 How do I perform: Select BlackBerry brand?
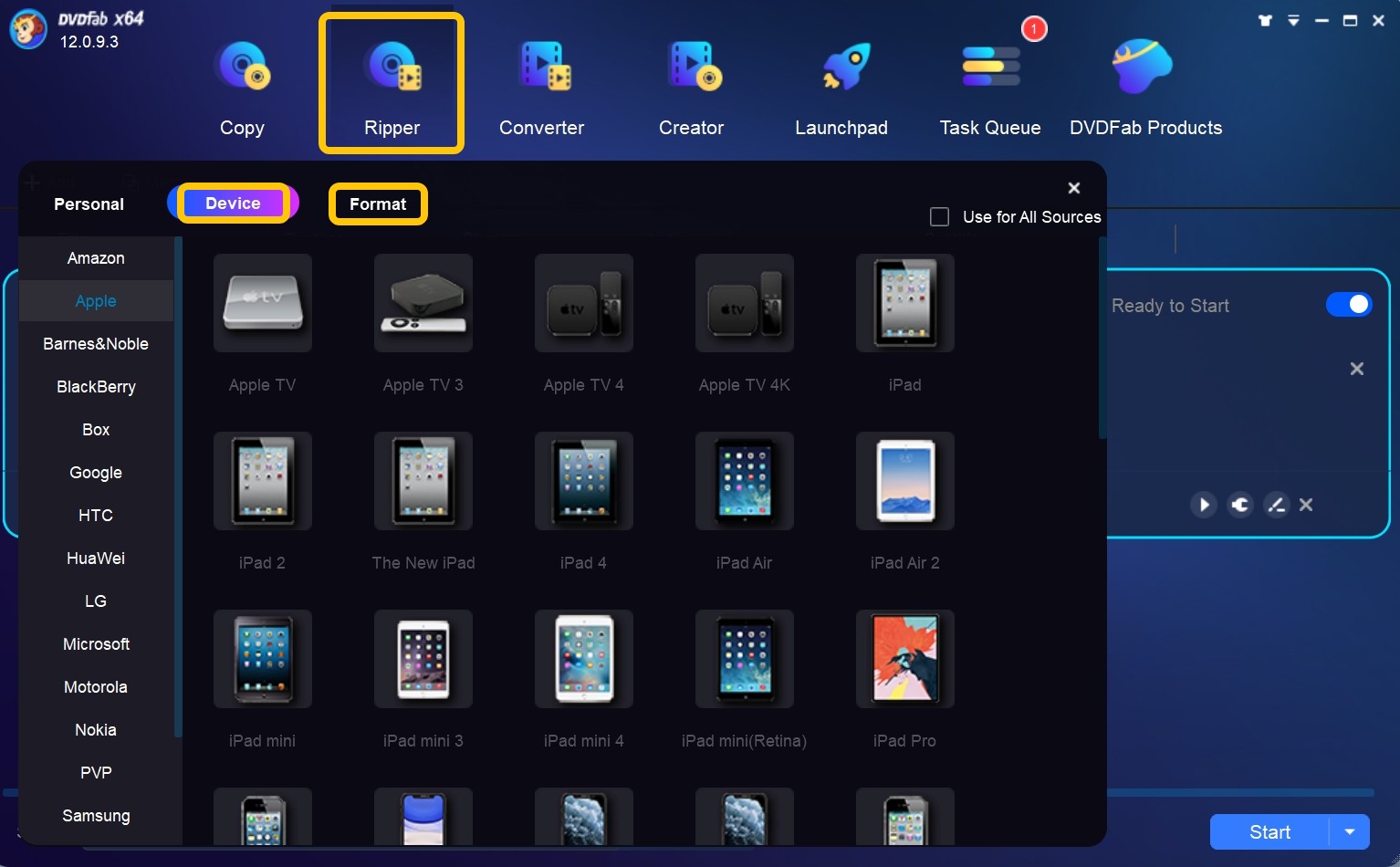(x=96, y=387)
